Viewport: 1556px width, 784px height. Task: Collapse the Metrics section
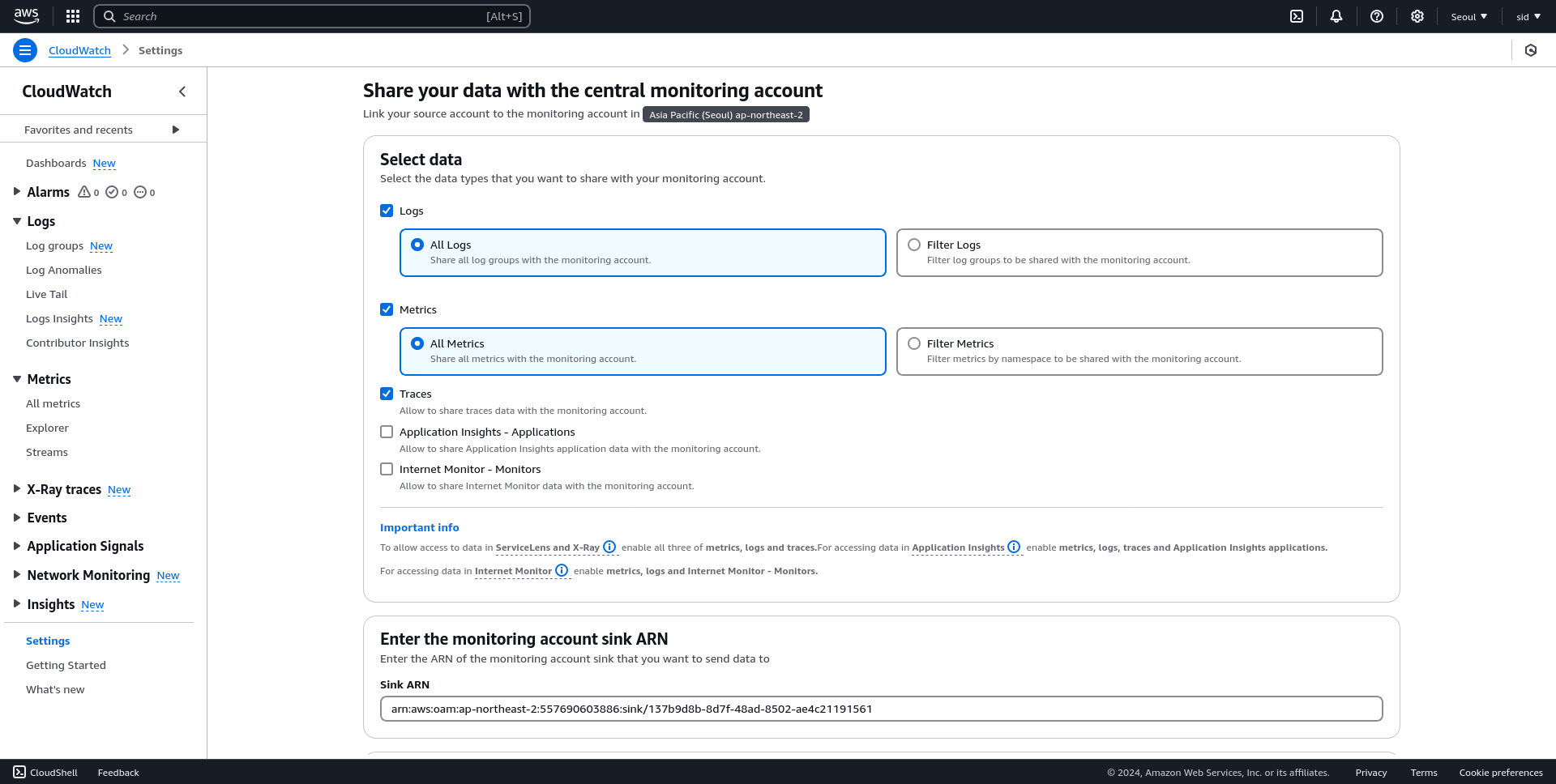point(17,379)
